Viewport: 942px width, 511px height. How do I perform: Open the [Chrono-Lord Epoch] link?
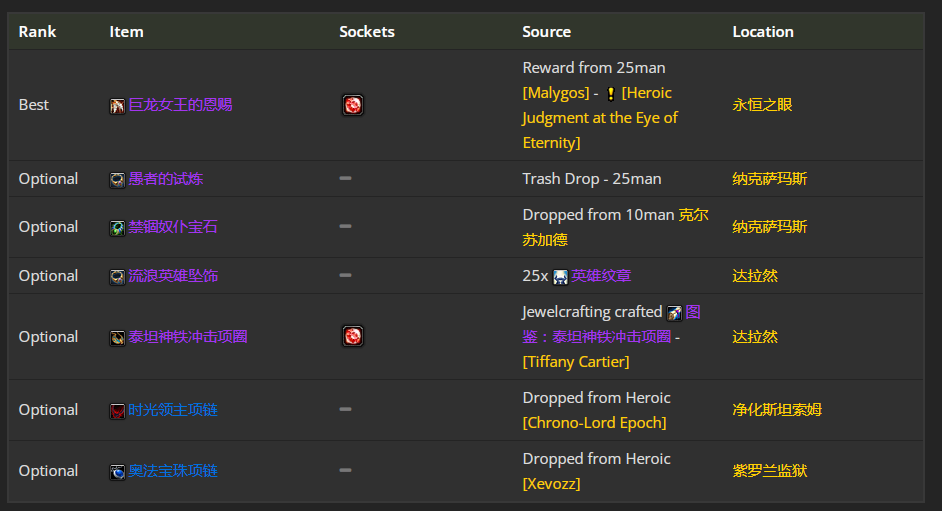(594, 423)
